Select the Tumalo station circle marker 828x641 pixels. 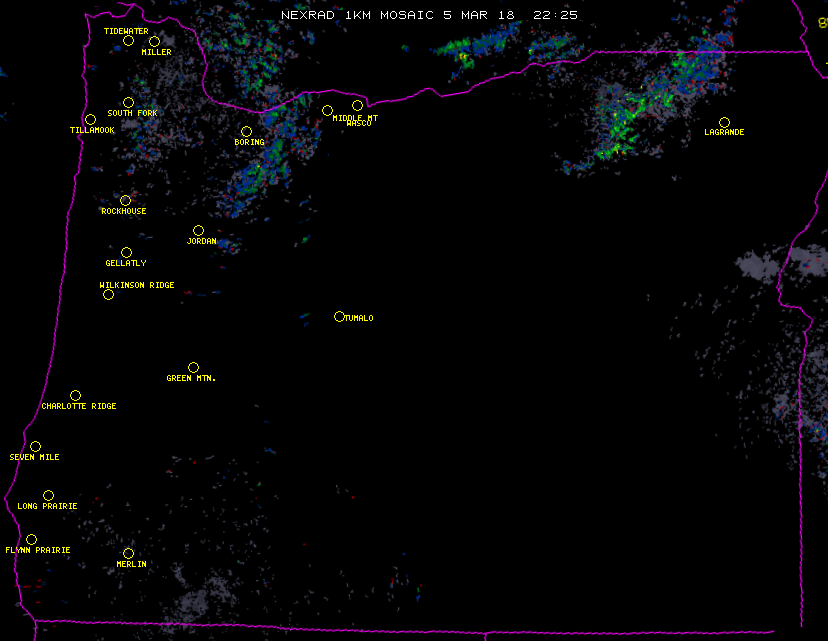click(x=339, y=317)
